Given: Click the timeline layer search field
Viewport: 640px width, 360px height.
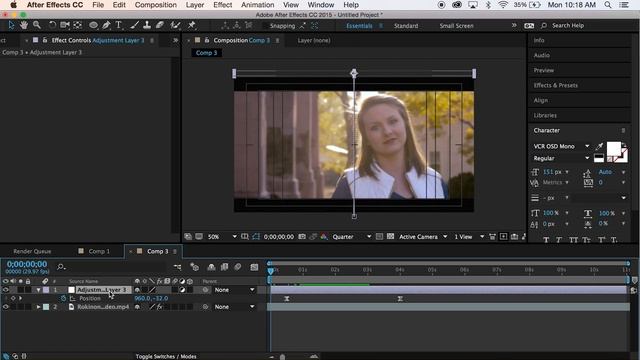Looking at the screenshot, I should pyautogui.click(x=110, y=267).
